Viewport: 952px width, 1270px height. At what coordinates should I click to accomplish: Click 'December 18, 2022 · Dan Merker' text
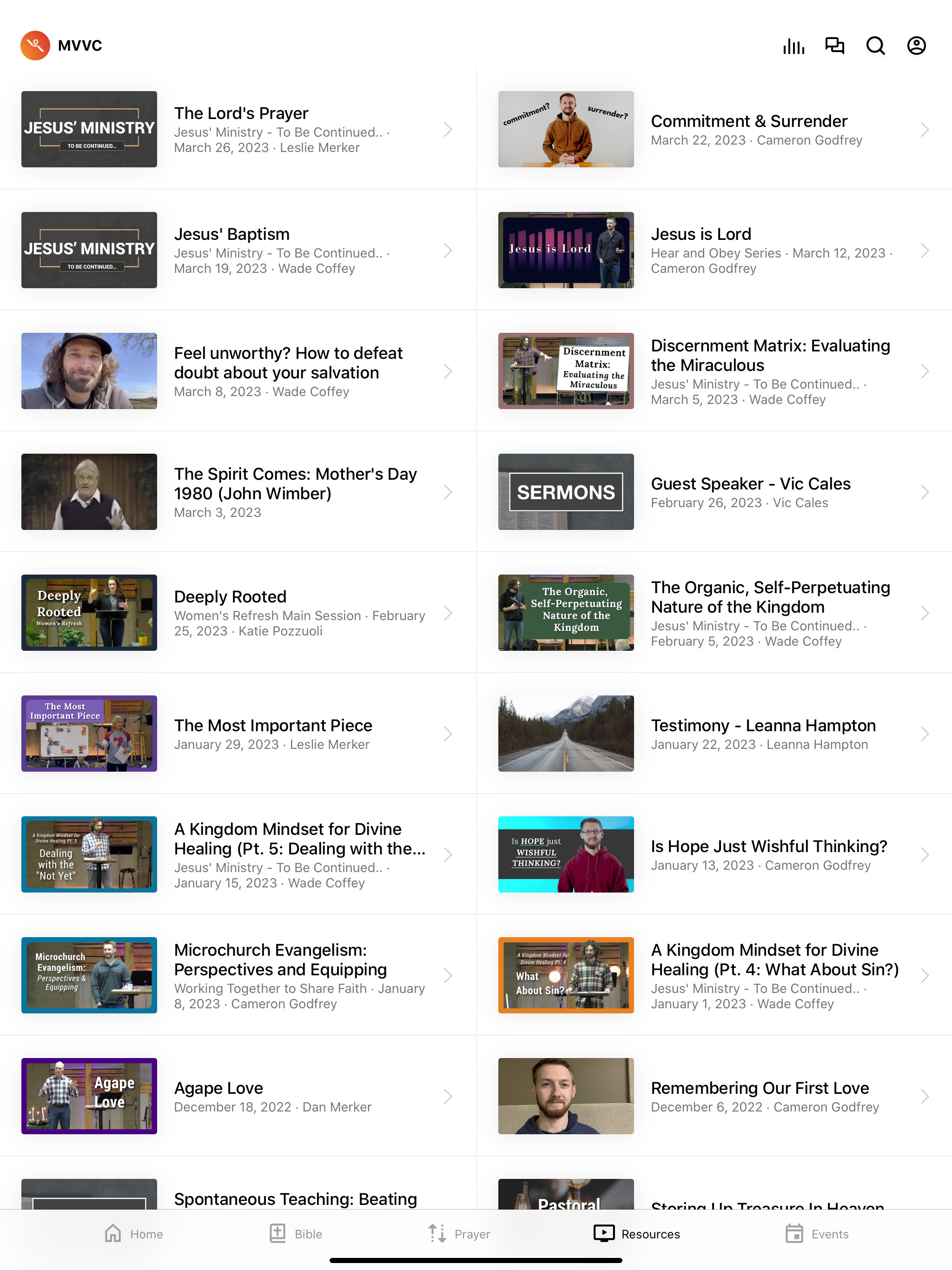pos(273,1107)
